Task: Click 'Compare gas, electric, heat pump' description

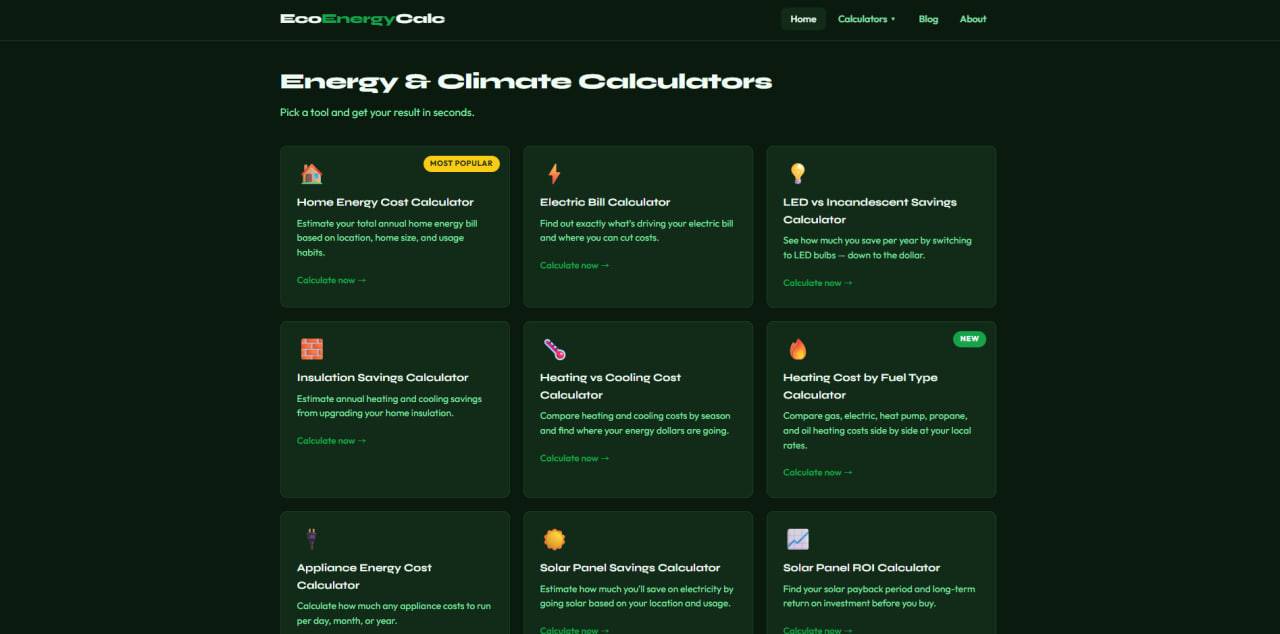Action: tap(877, 431)
